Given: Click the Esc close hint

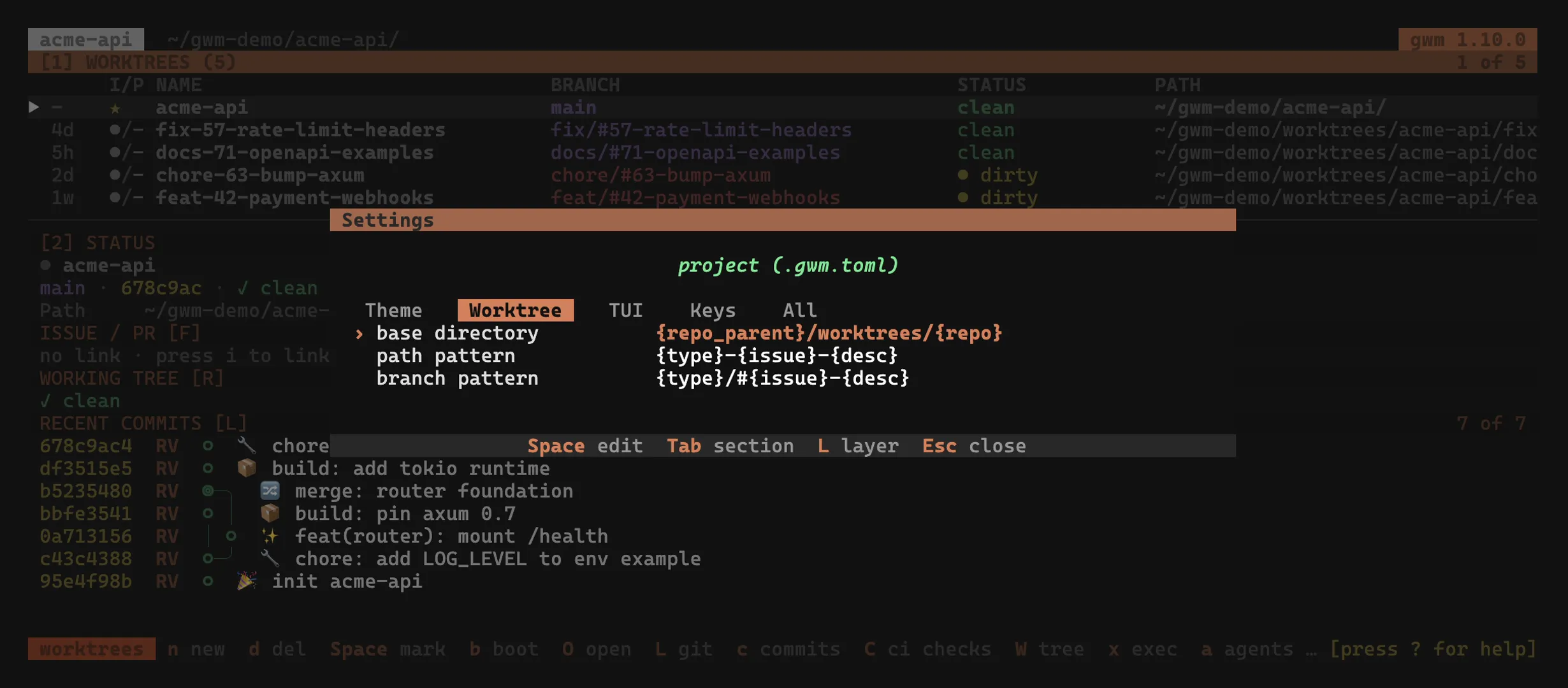Looking at the screenshot, I should (973, 446).
